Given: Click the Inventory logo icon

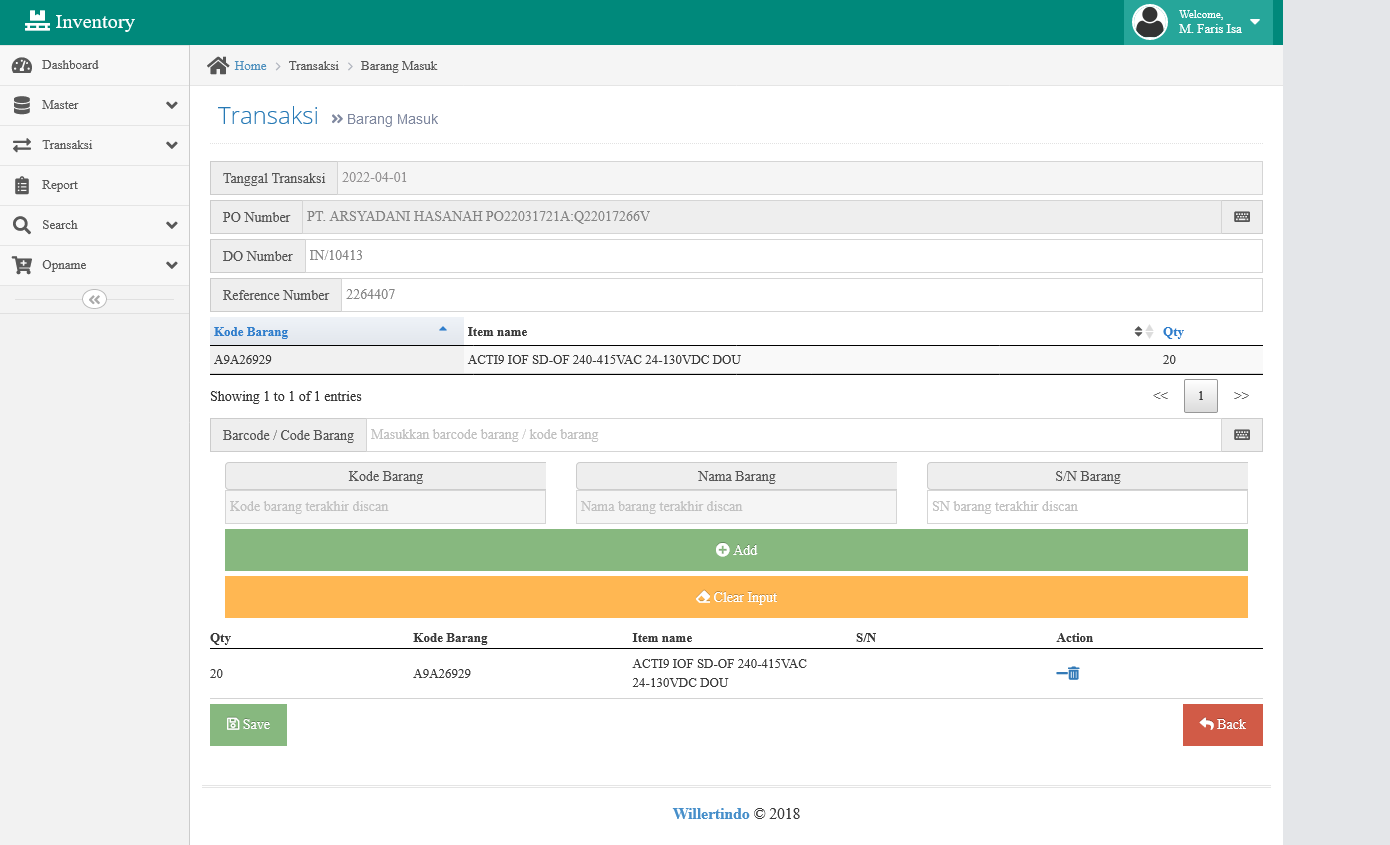Looking at the screenshot, I should (x=37, y=21).
